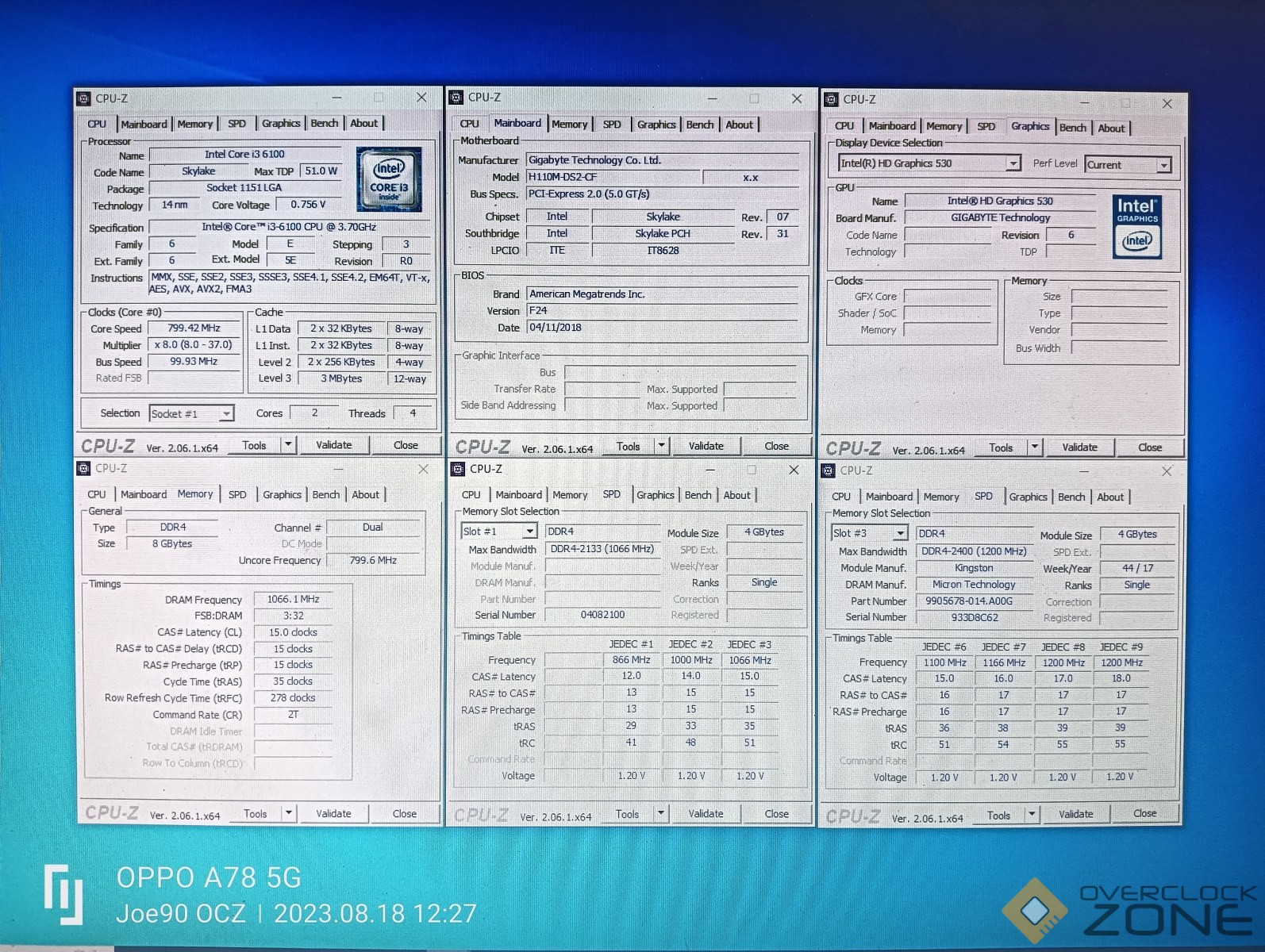1265x952 pixels.
Task: Click the American Megatrends Inc. brand field
Action: (663, 294)
